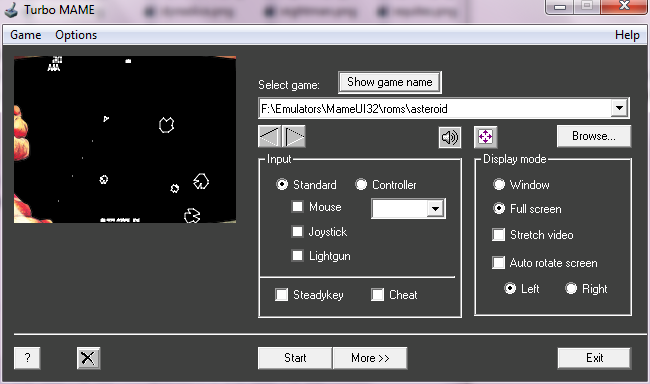
Task: Click the next game right arrow button
Action: pyautogui.click(x=294, y=136)
